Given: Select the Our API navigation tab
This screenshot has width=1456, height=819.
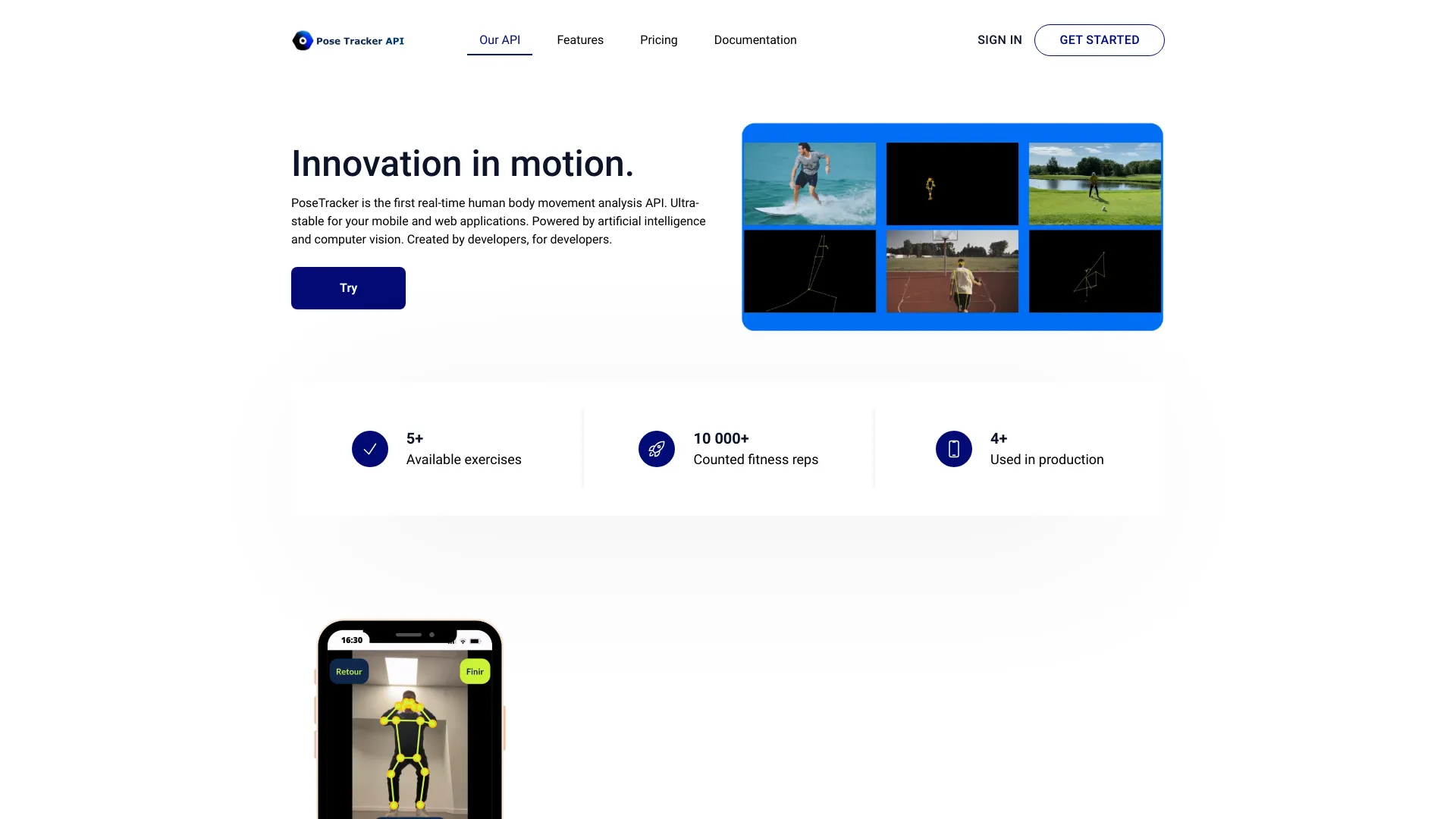Looking at the screenshot, I should [500, 40].
